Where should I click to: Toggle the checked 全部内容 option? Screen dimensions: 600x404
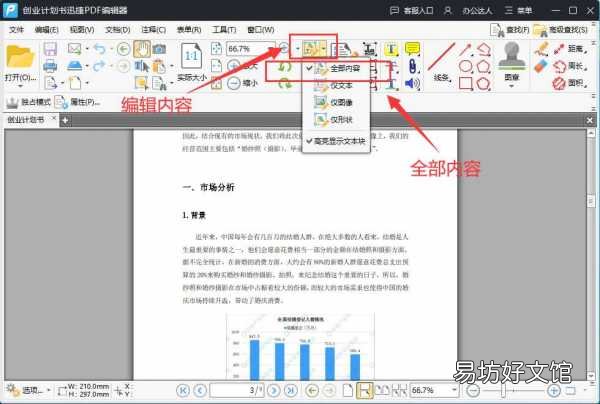tap(336, 68)
